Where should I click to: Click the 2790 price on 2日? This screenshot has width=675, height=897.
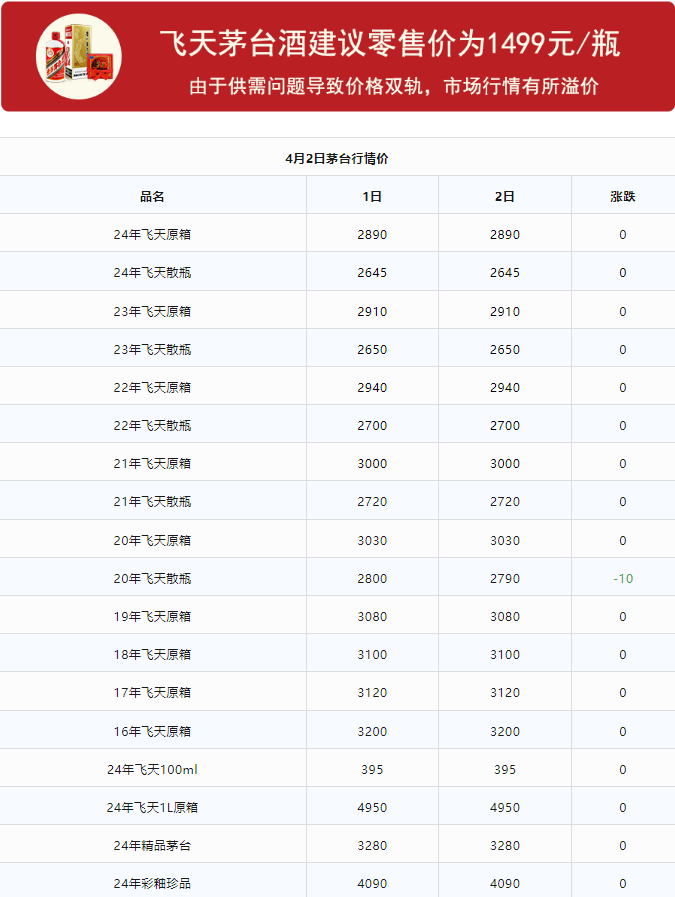pos(505,578)
